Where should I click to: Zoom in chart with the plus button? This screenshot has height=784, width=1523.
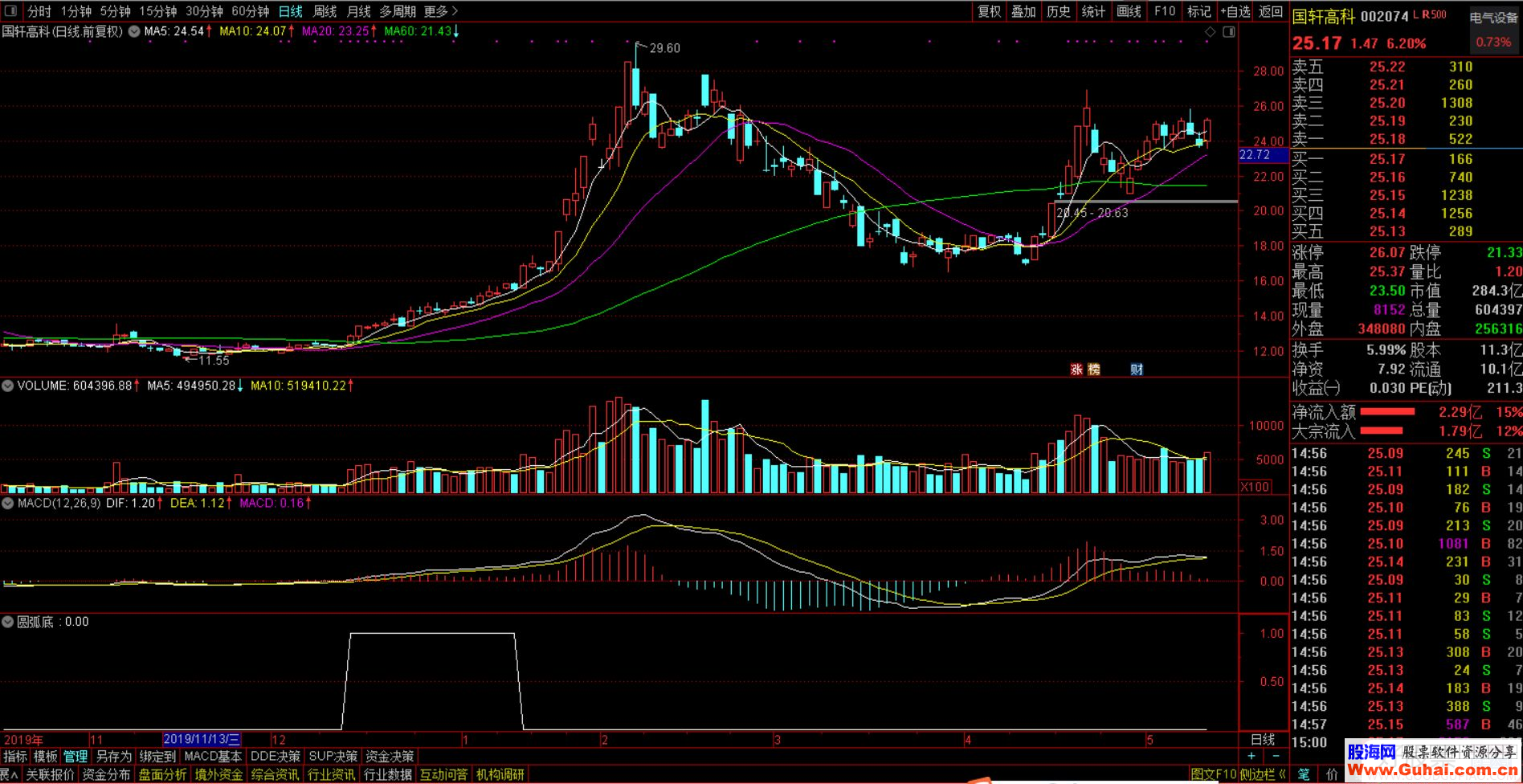pos(1251,756)
